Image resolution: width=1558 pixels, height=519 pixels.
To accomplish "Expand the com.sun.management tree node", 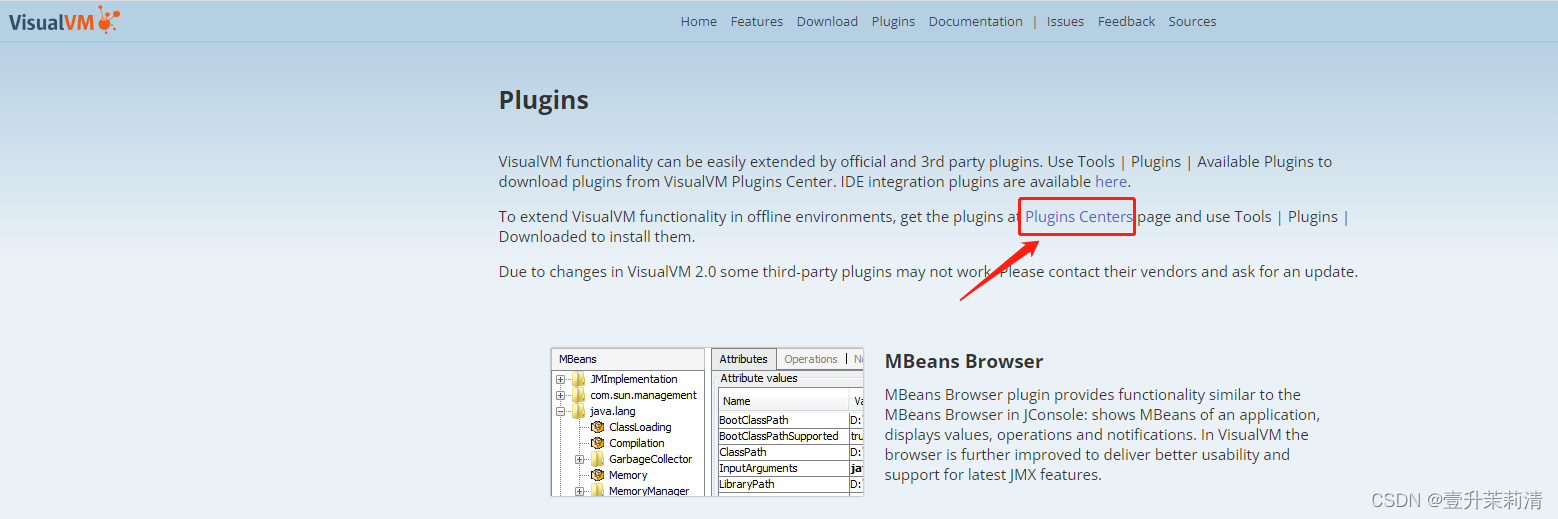I will pos(561,396).
